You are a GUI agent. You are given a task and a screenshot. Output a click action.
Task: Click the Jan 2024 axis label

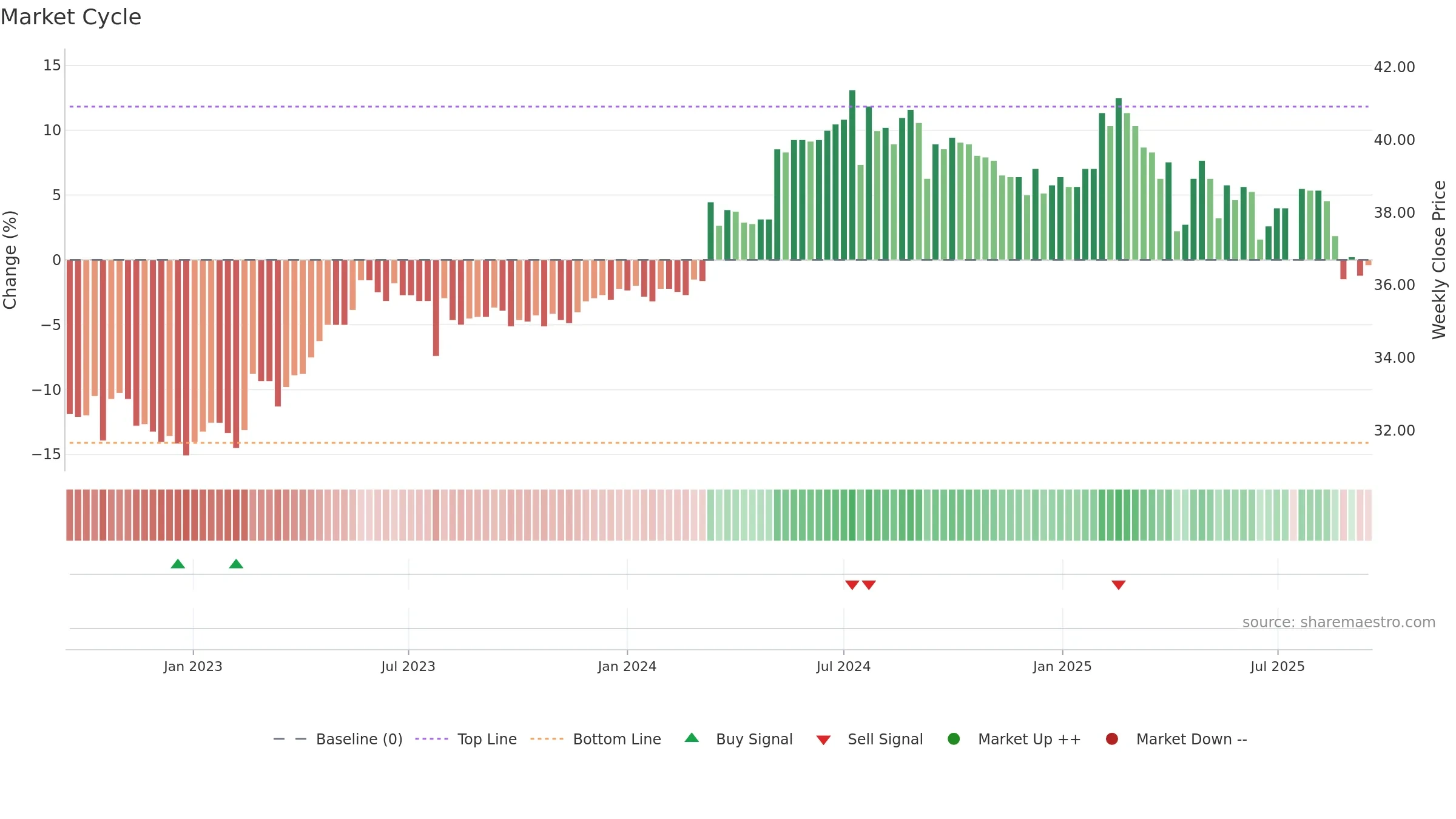(x=627, y=666)
